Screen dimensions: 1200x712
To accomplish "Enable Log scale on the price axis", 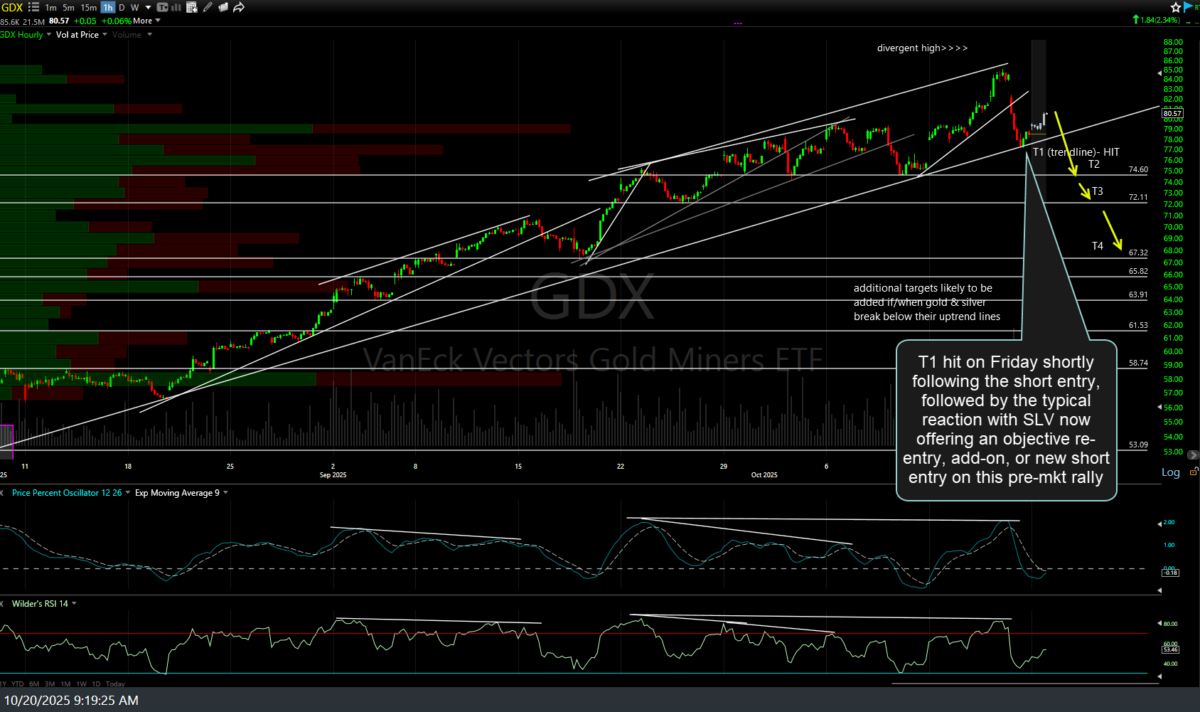I will tap(1170, 471).
